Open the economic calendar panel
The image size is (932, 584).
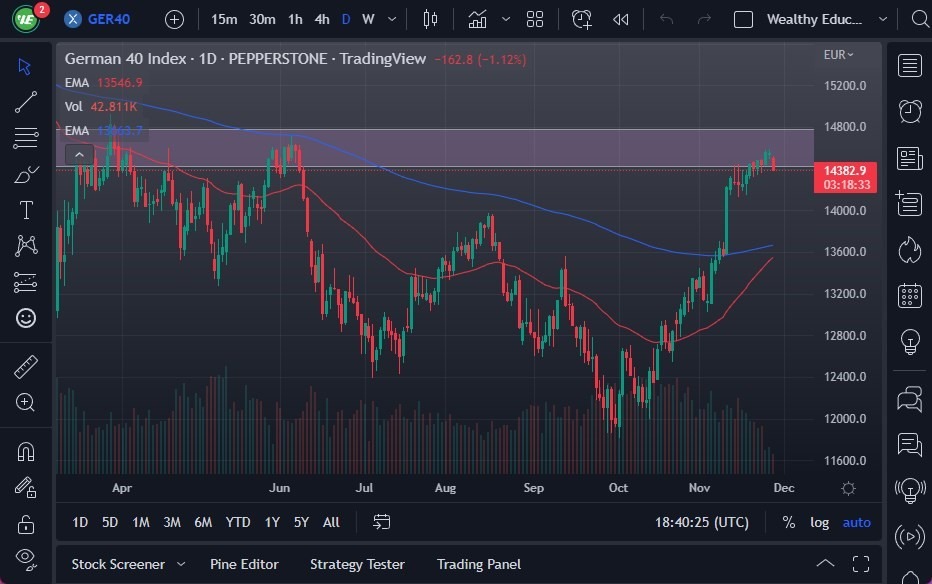pyautogui.click(x=908, y=295)
